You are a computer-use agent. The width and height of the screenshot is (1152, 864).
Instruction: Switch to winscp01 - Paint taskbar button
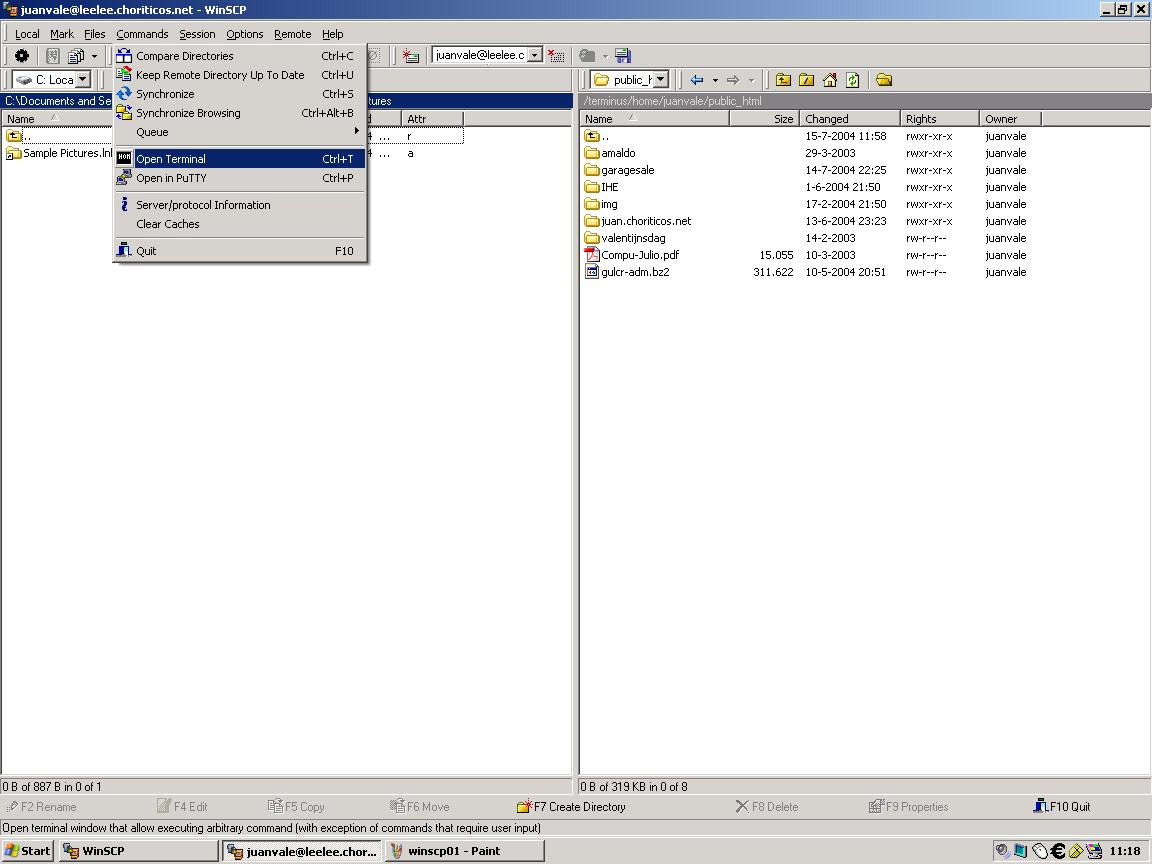click(x=464, y=851)
